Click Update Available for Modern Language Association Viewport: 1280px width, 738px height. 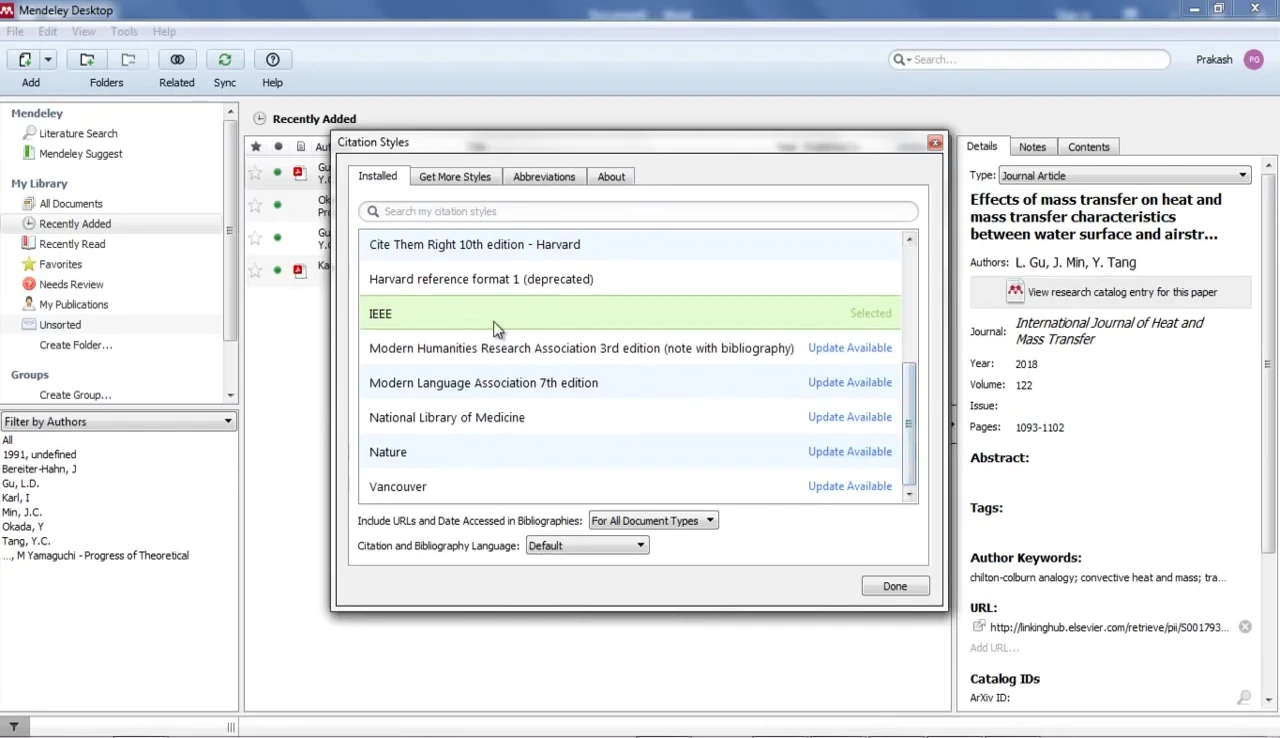pos(850,383)
